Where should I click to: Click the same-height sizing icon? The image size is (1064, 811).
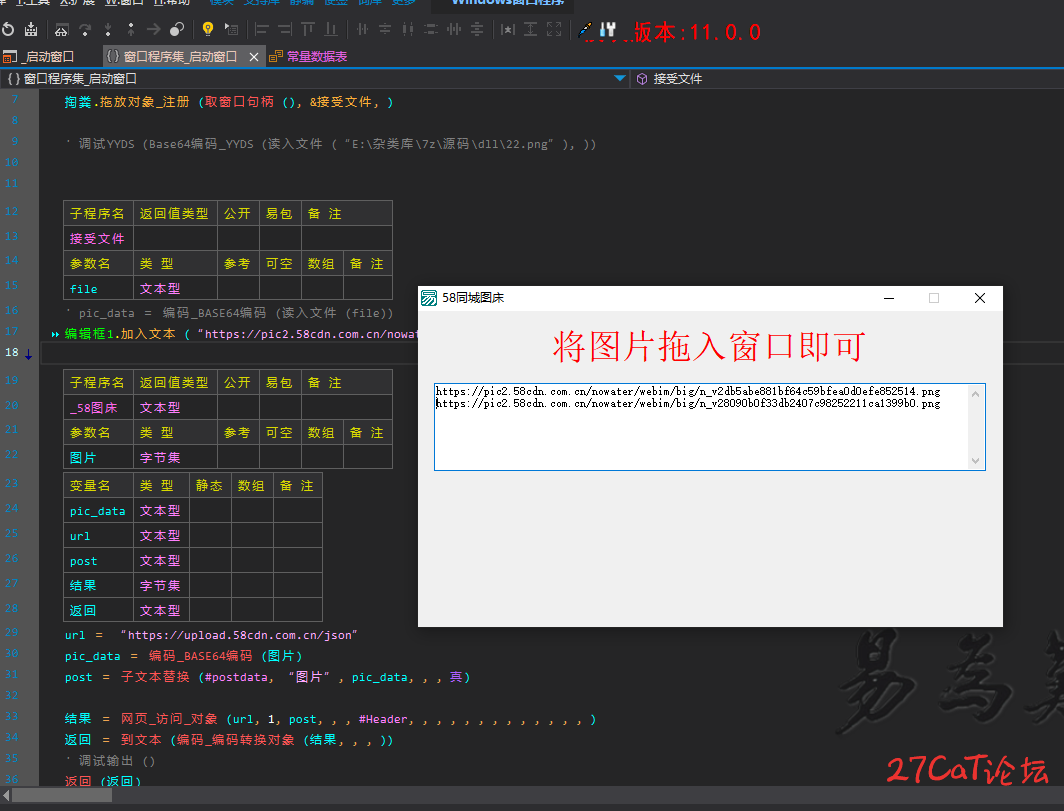pyautogui.click(x=408, y=29)
